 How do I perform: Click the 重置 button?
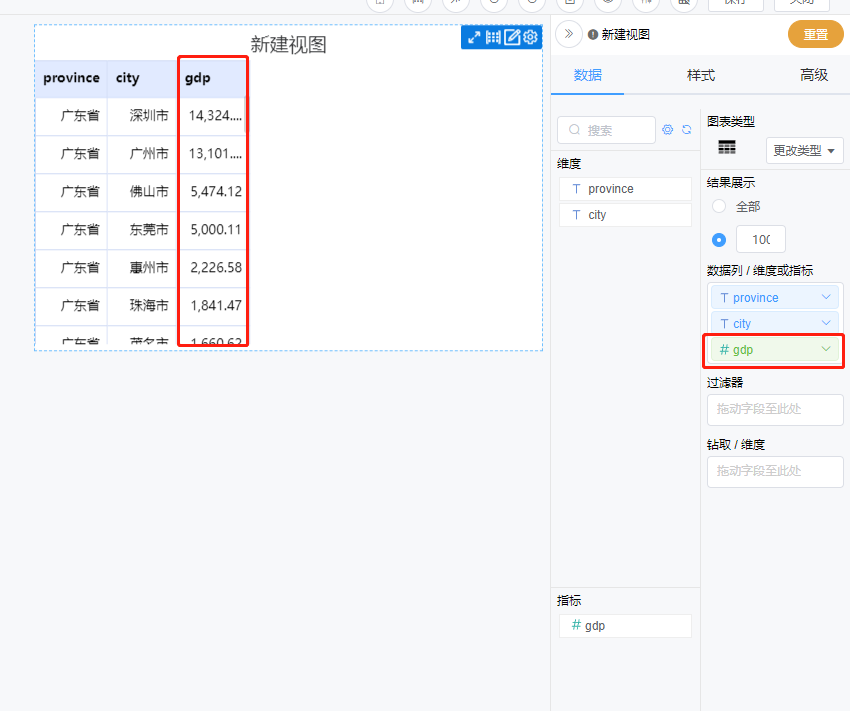[x=815, y=33]
